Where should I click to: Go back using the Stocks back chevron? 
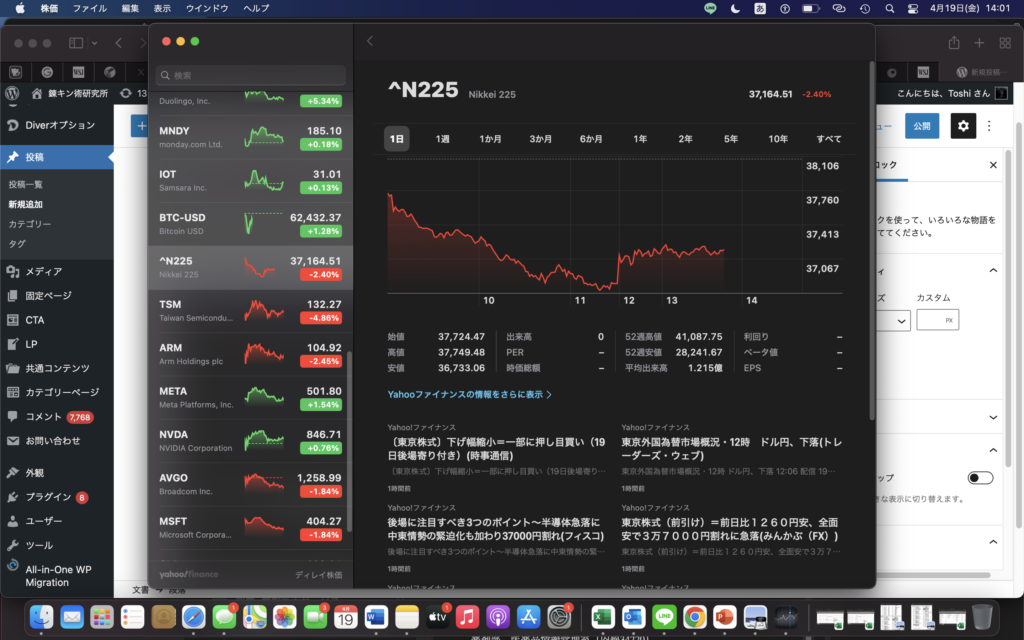point(370,41)
